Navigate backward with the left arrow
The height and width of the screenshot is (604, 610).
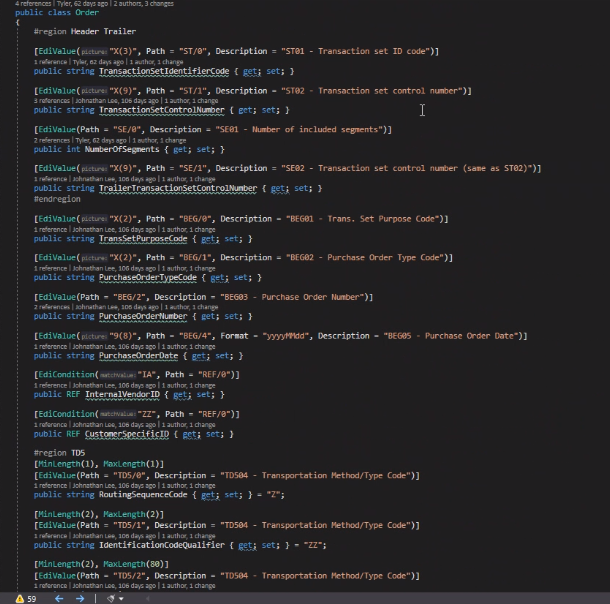(59, 599)
